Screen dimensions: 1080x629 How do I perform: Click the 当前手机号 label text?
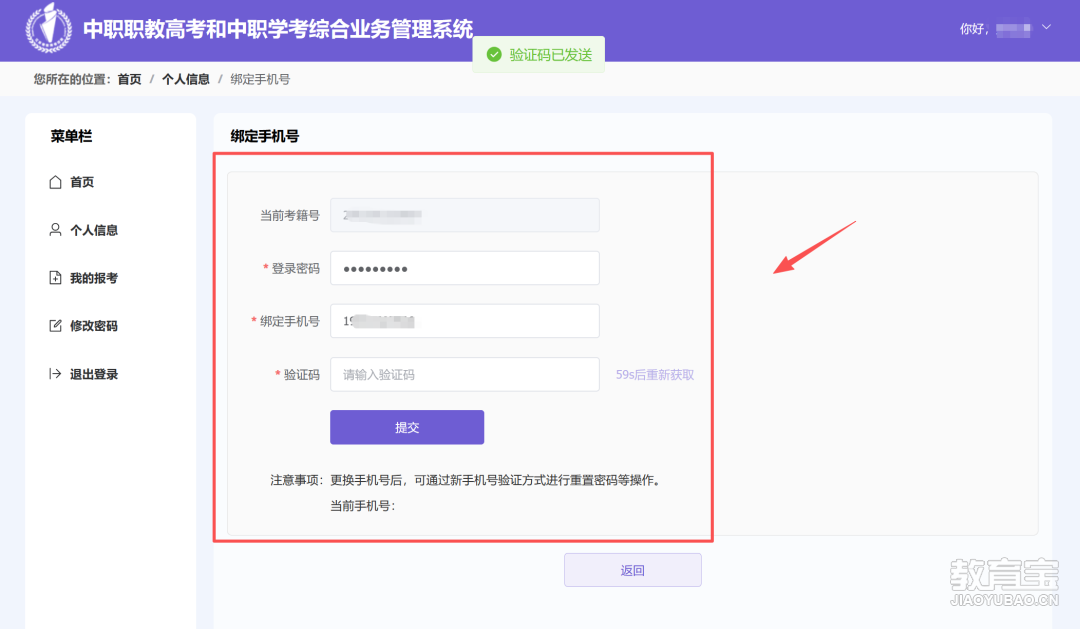[363, 506]
